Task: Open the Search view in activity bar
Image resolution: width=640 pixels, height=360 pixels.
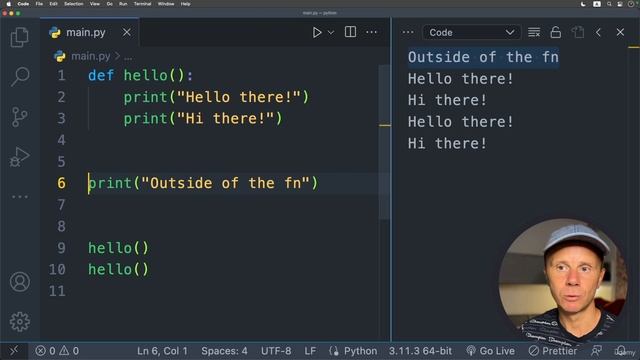Action: pos(20,76)
